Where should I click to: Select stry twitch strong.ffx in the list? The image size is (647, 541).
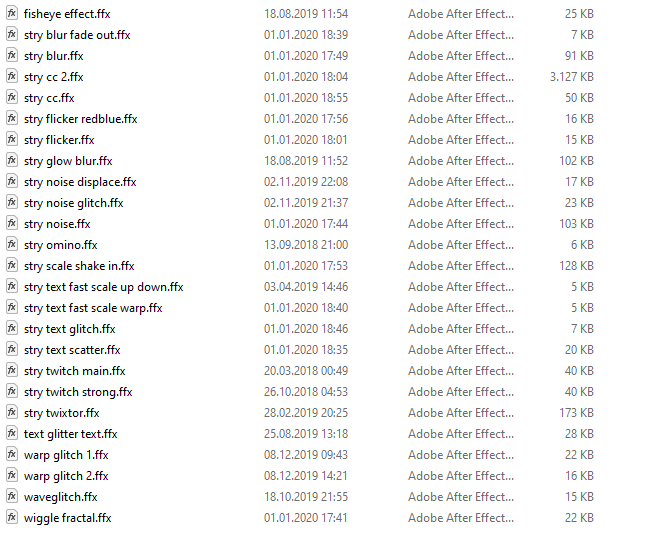(x=78, y=392)
